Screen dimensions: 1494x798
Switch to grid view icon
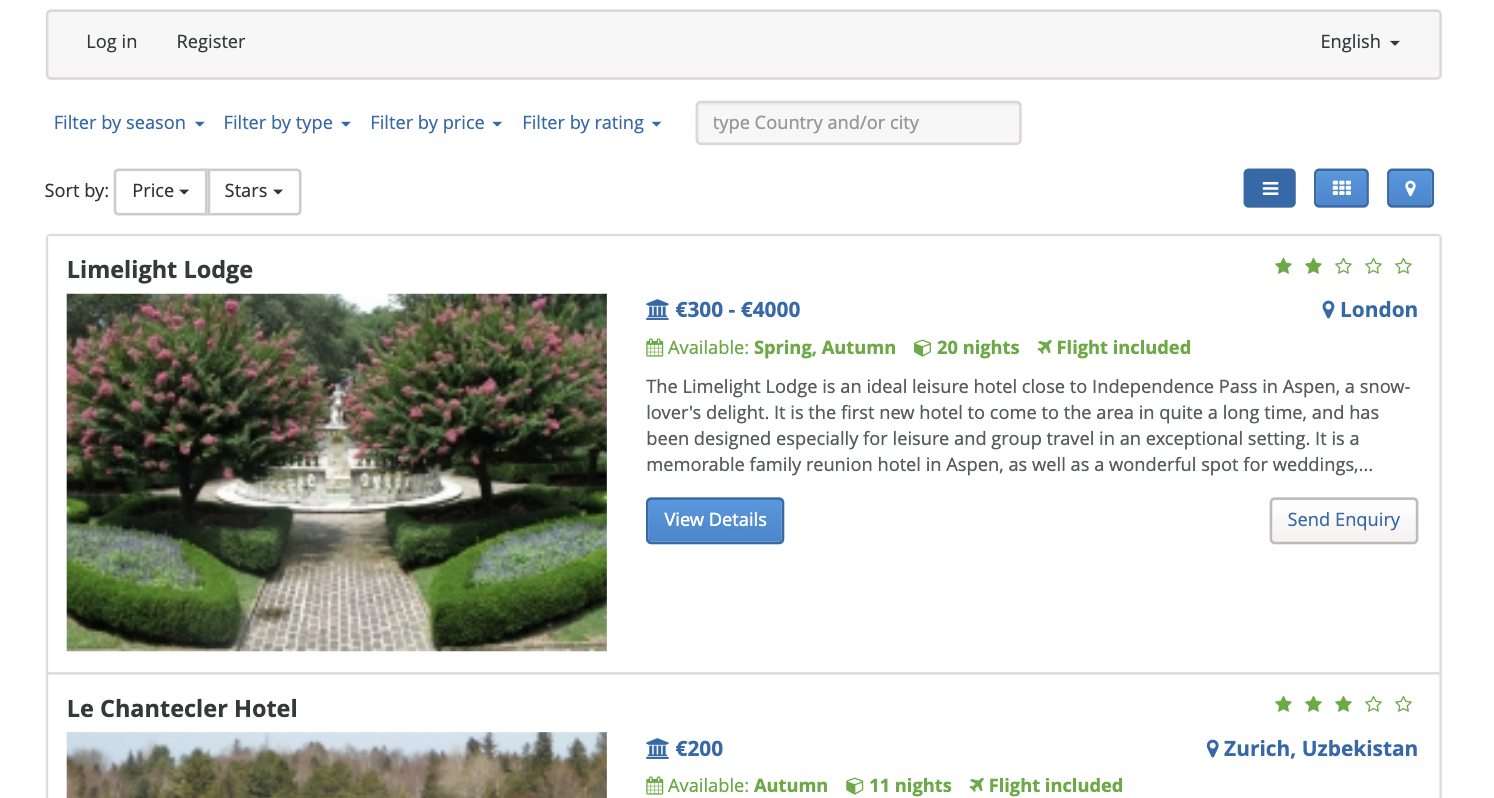pos(1341,188)
